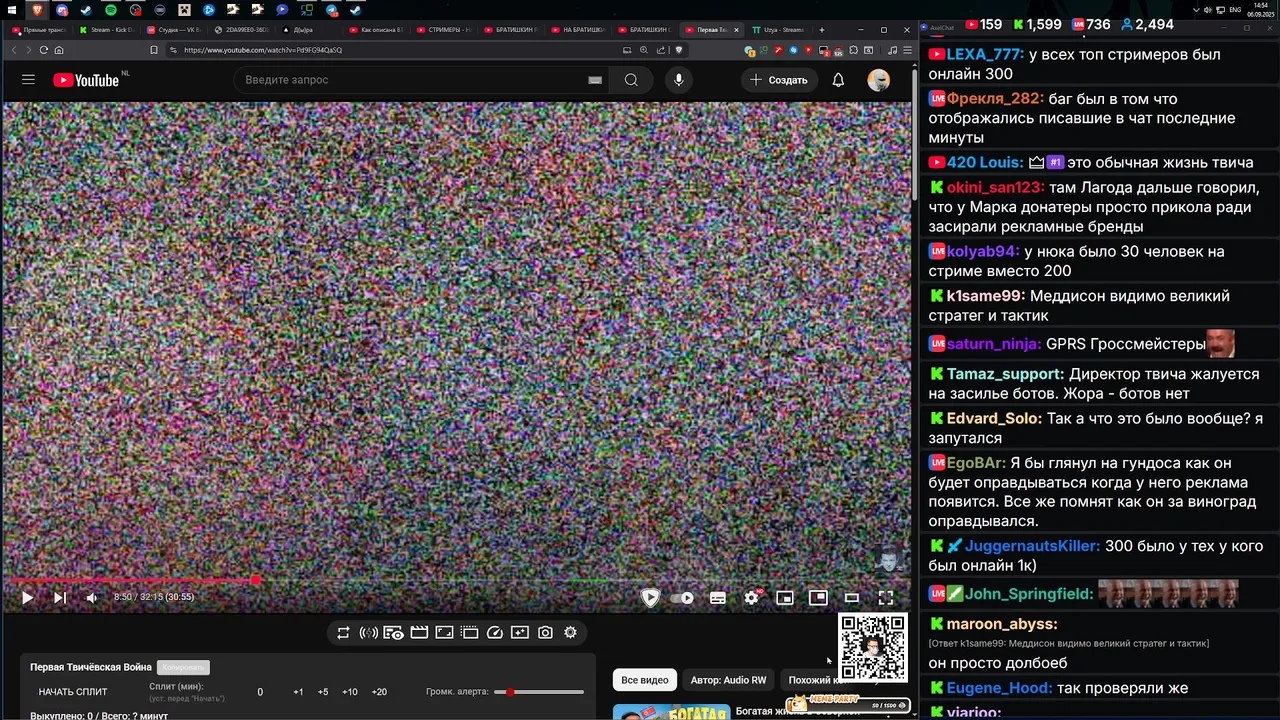Click chat username Tamaz_support
1280x720 pixels.
click(1005, 375)
